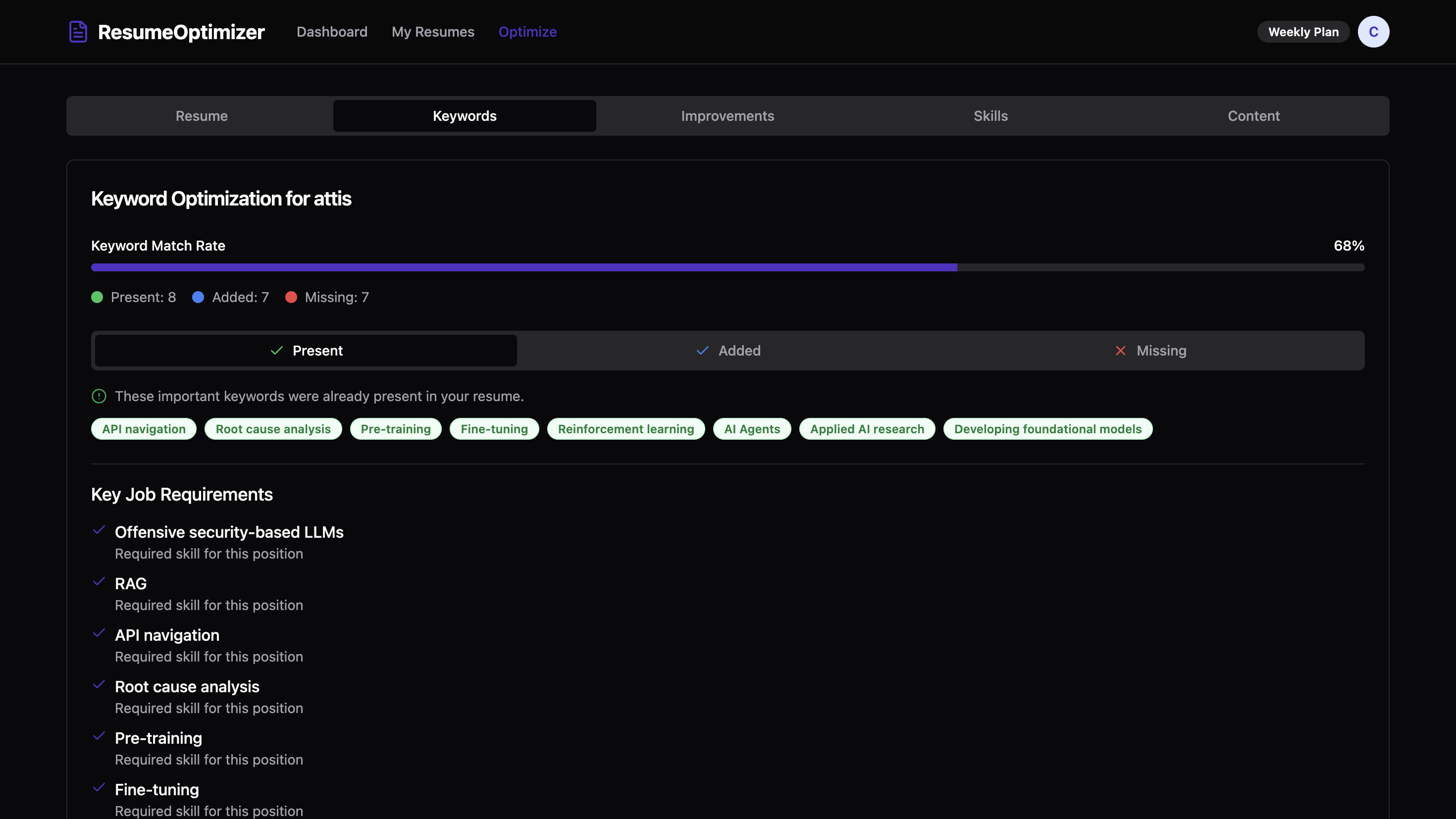Open the user avatar C menu
This screenshot has width=1456, height=819.
(x=1373, y=32)
